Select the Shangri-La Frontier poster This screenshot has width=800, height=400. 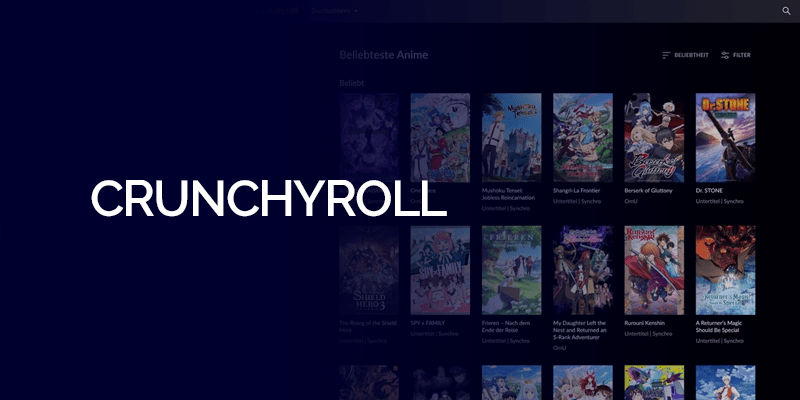point(583,138)
